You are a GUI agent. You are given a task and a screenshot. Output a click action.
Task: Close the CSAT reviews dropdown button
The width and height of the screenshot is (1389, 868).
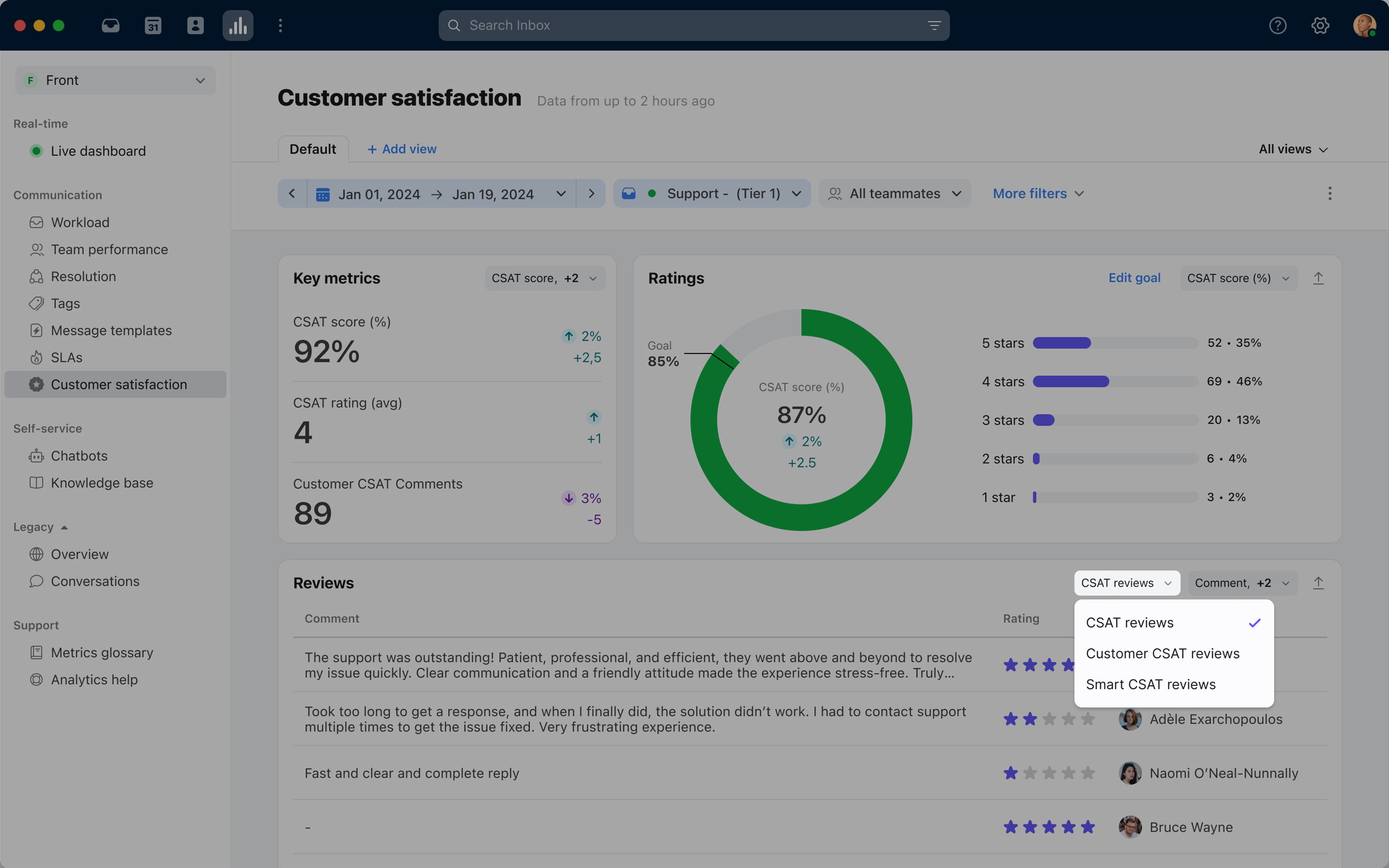click(x=1127, y=583)
